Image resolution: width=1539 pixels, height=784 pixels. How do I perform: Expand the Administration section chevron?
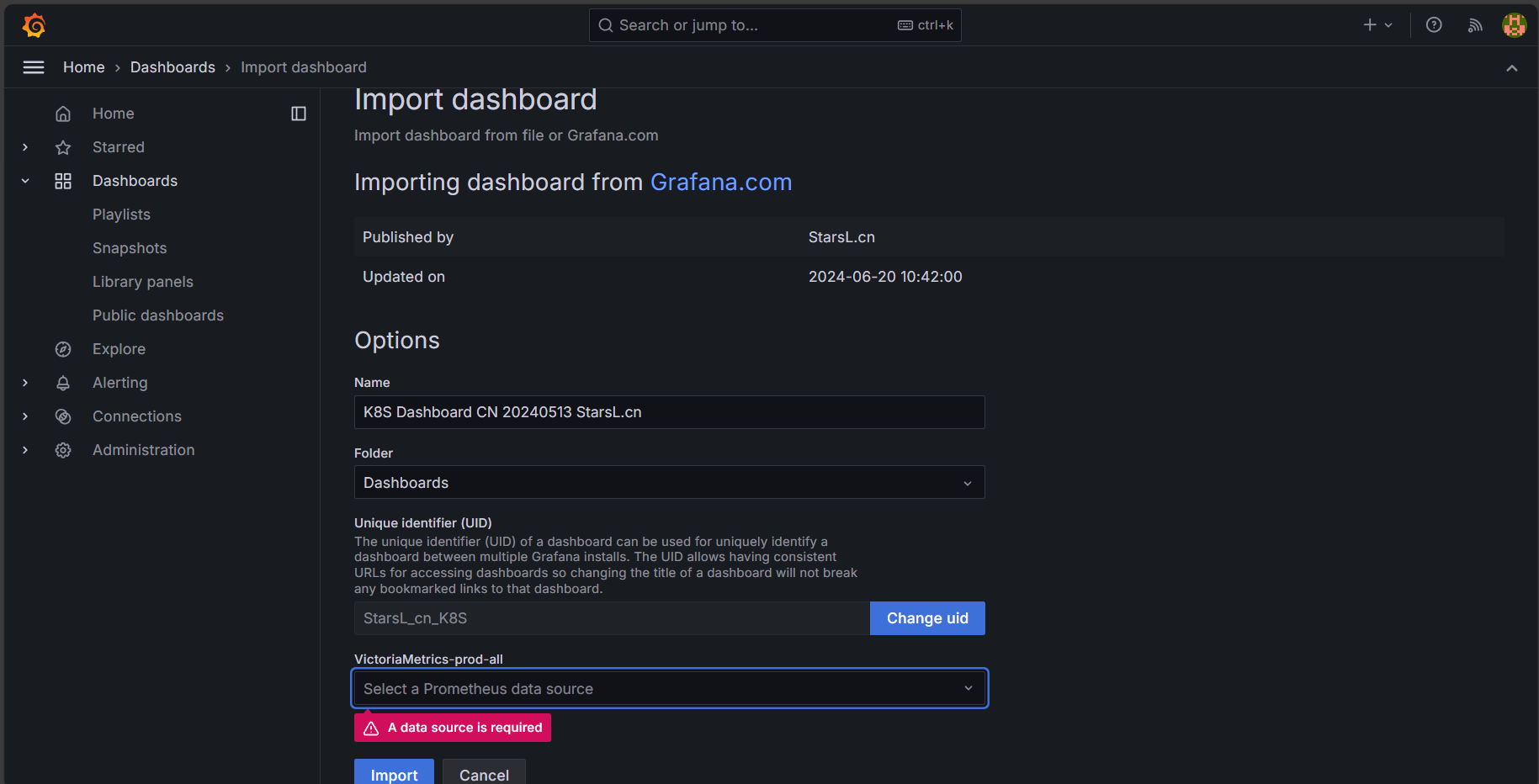(x=25, y=450)
